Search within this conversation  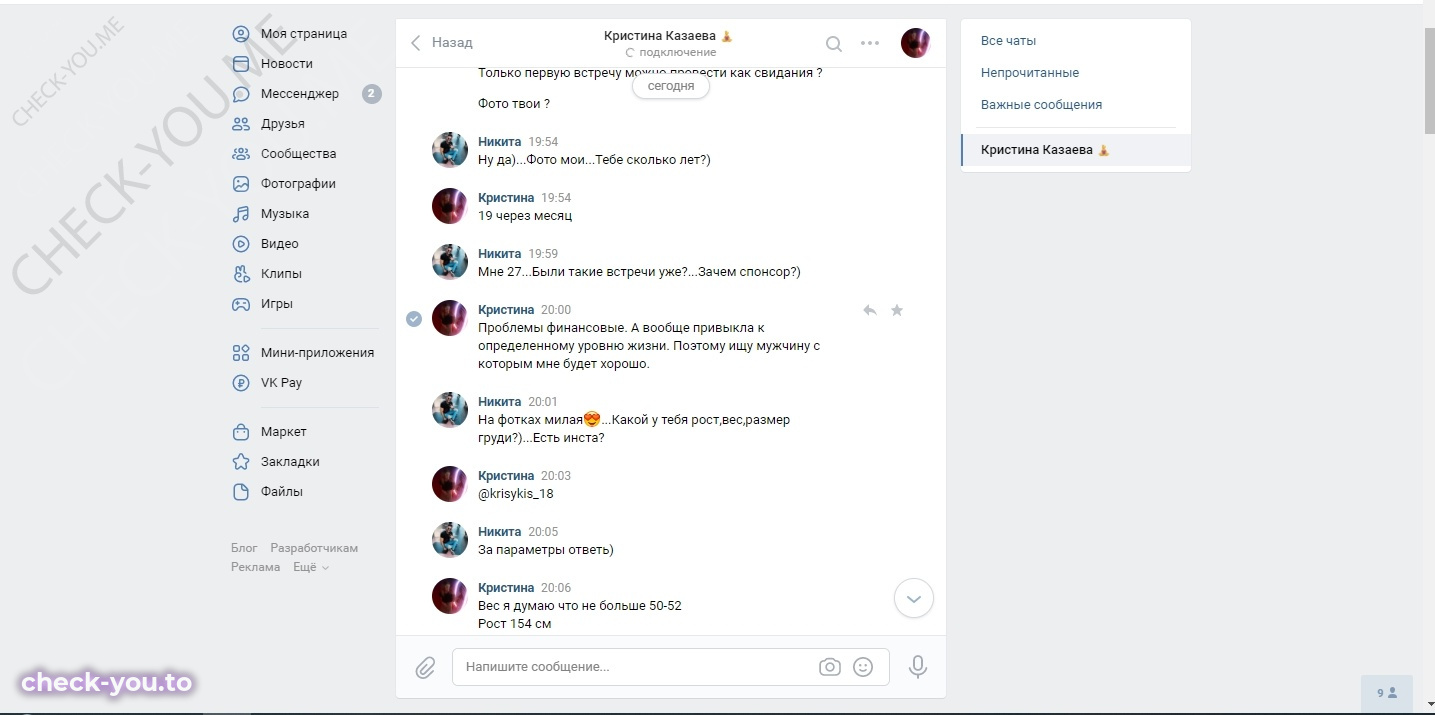click(833, 43)
